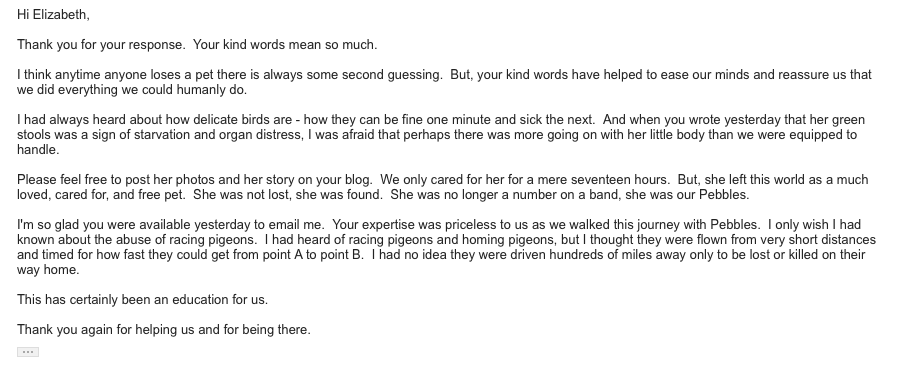Image resolution: width=902 pixels, height=368 pixels.
Task: Click the words 'way home.' ending the paragraph
Action: point(48,269)
